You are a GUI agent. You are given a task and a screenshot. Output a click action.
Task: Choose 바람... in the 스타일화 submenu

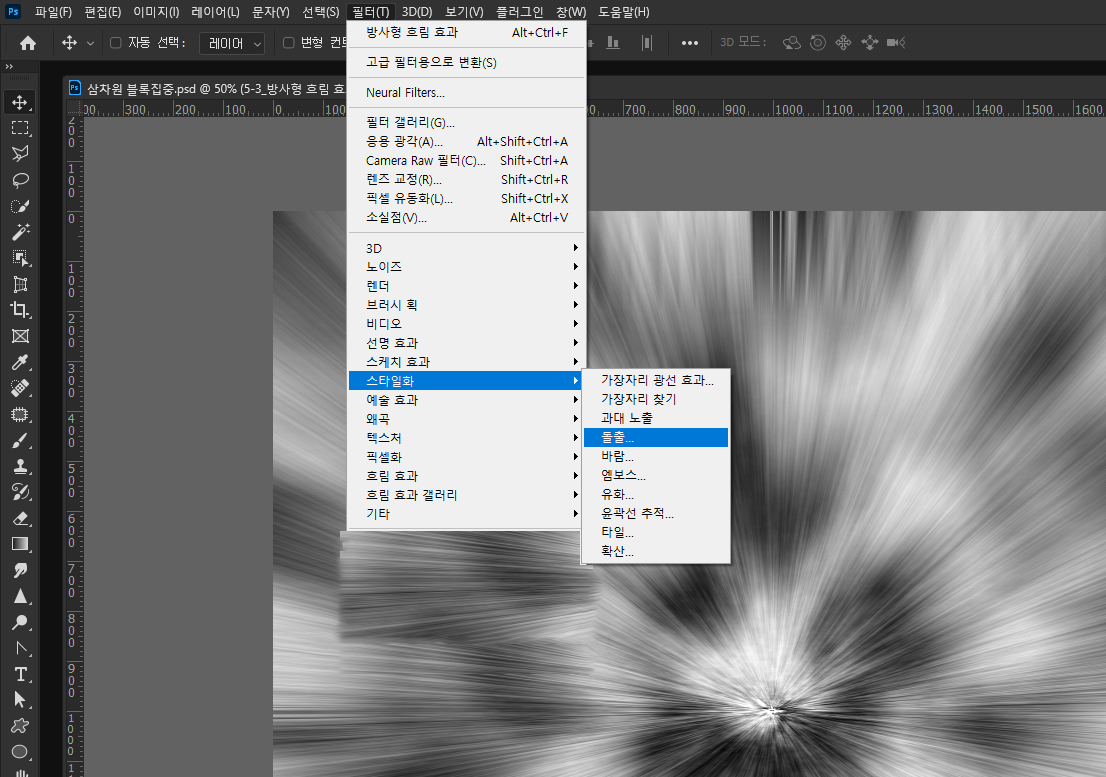tap(656, 456)
